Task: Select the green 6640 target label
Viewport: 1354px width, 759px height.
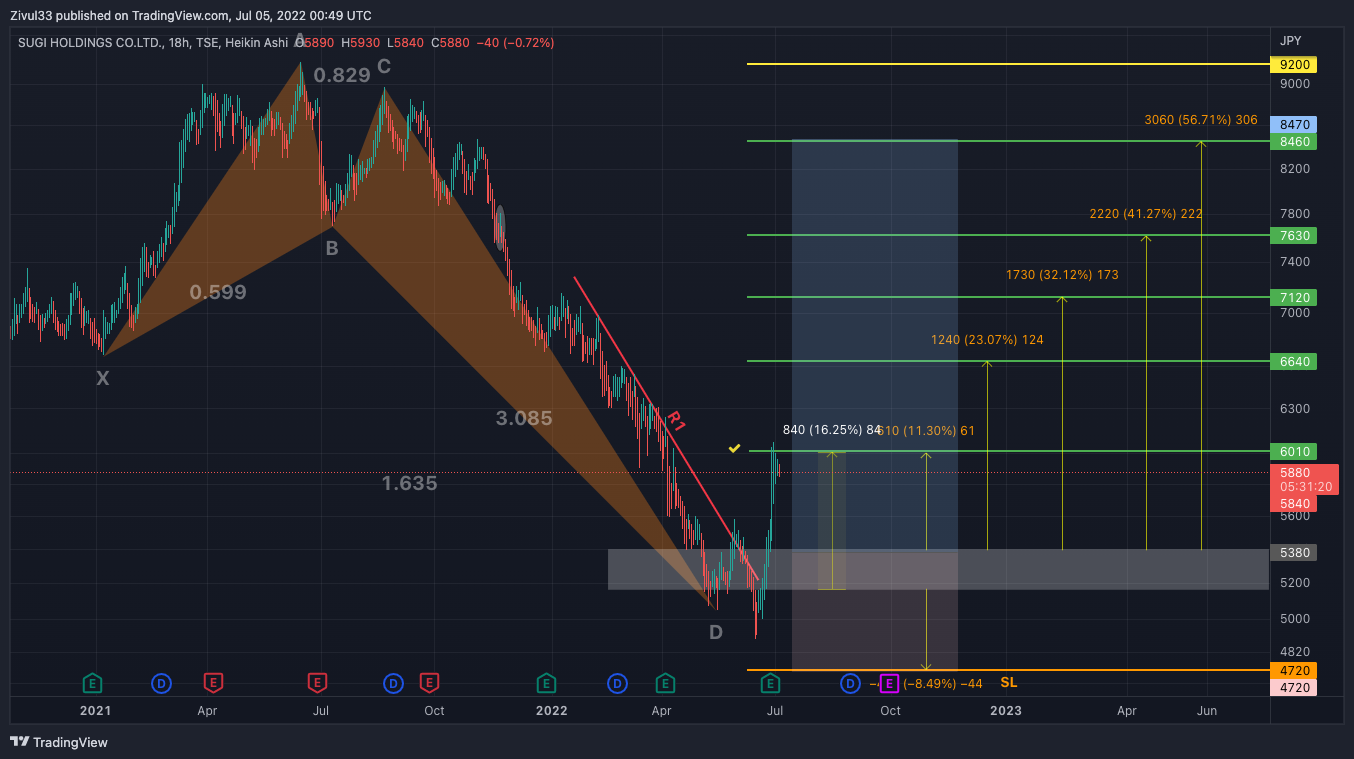Action: 1293,362
